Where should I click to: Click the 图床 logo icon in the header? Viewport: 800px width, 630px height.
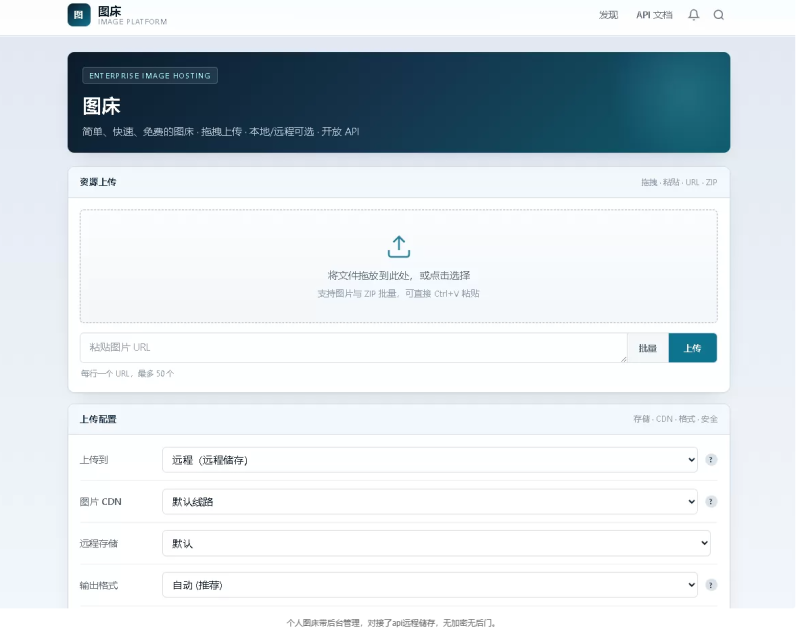[x=79, y=15]
